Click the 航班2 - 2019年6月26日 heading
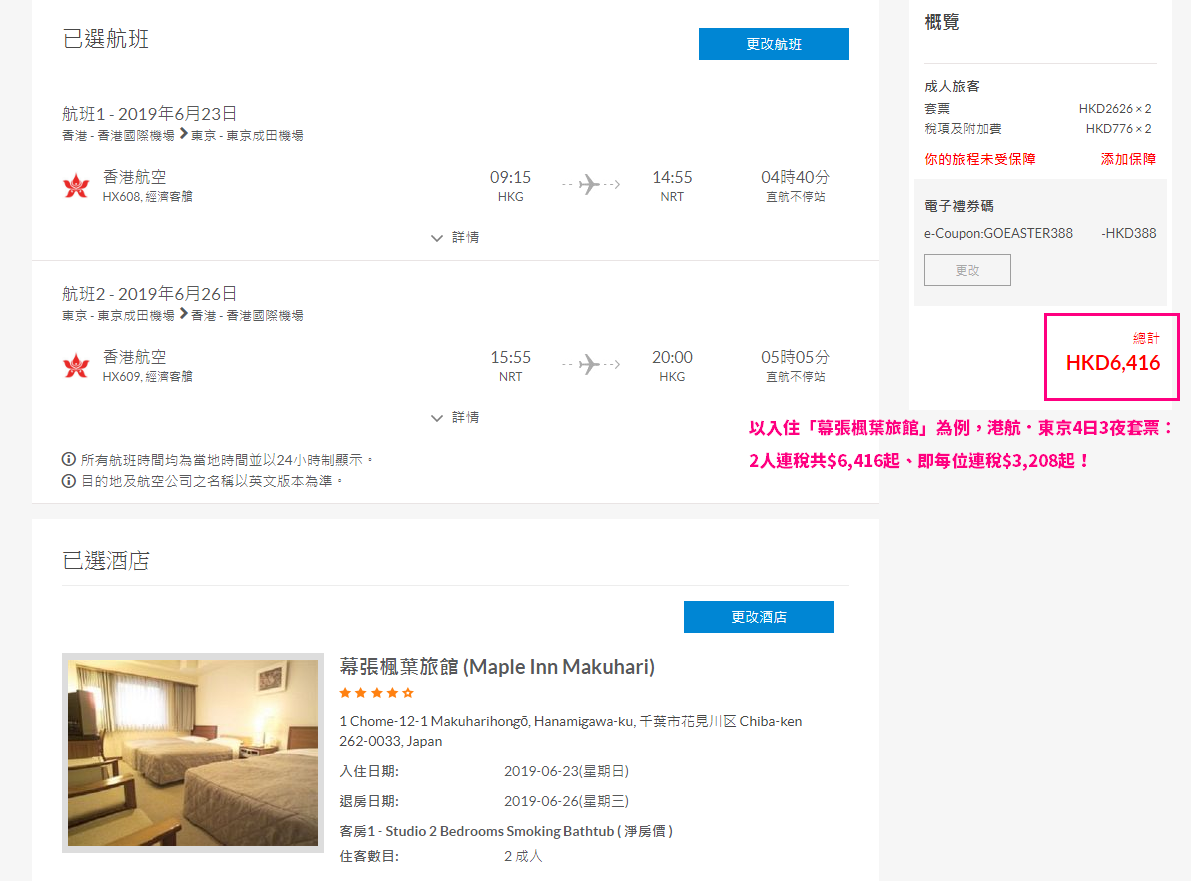This screenshot has width=1191, height=881. tap(150, 294)
